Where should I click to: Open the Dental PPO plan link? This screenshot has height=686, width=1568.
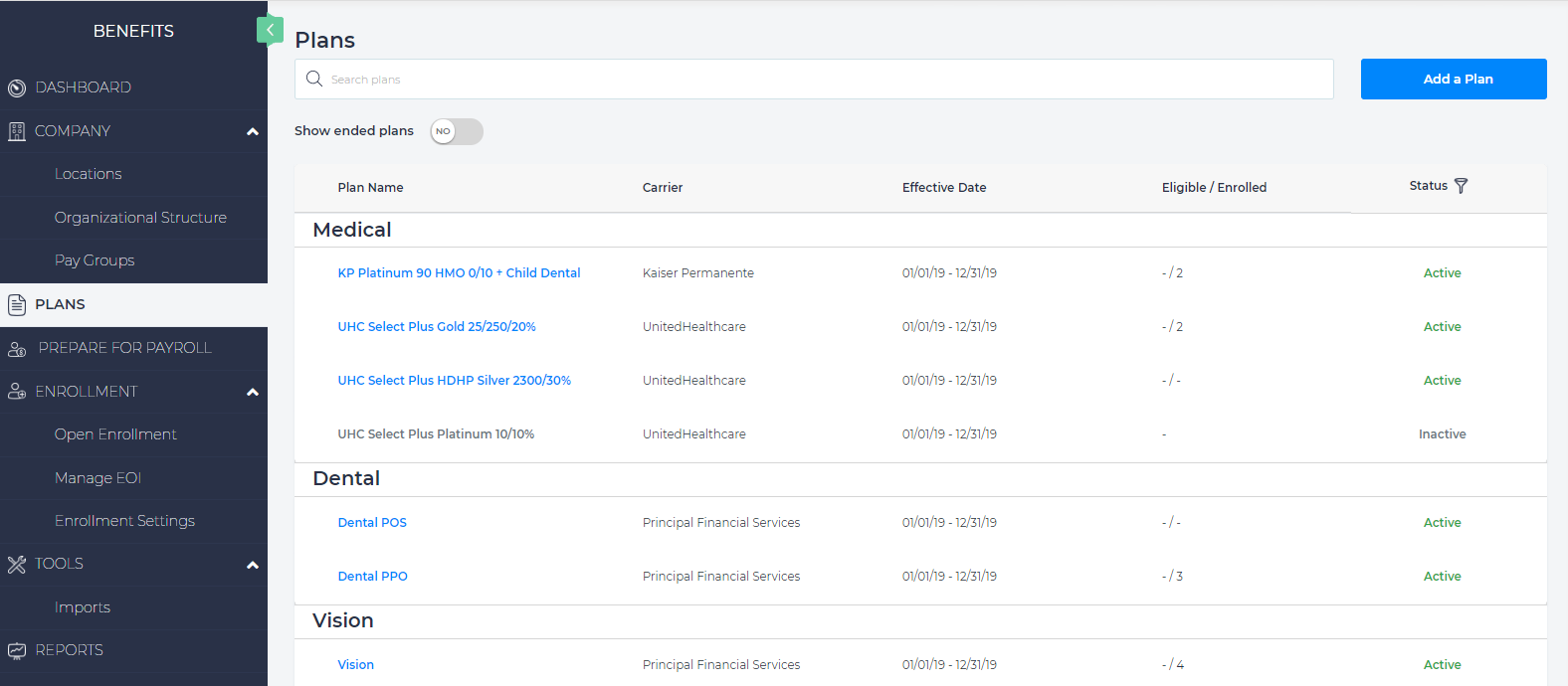coord(373,576)
